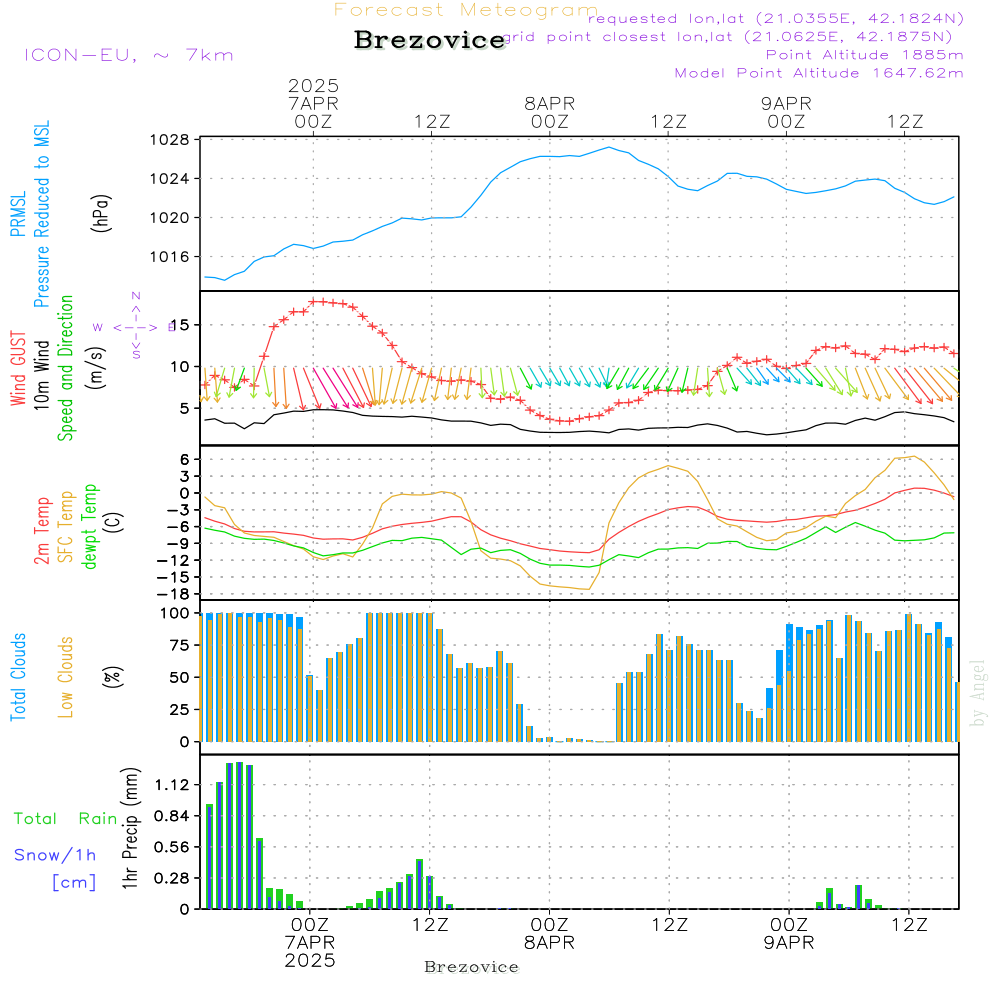Click the 50 cloud percentage axis value

click(180, 677)
